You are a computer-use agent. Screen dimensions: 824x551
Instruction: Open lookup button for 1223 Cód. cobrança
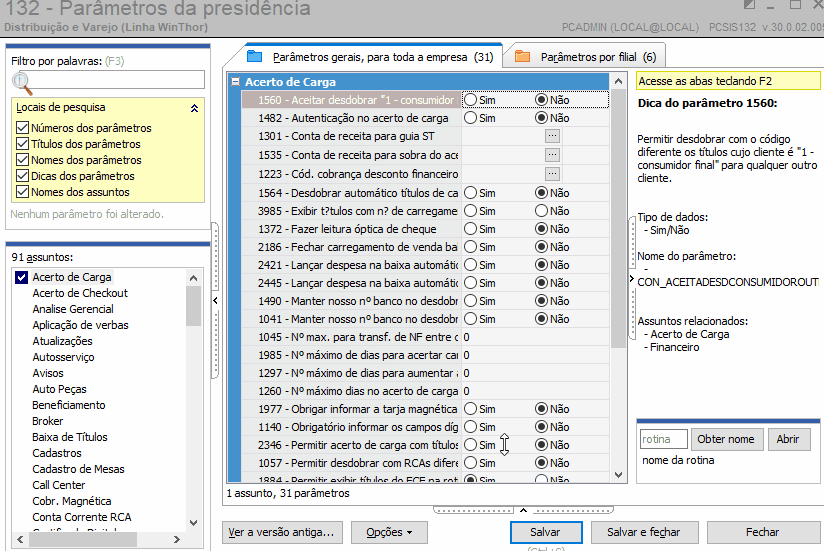coord(552,174)
